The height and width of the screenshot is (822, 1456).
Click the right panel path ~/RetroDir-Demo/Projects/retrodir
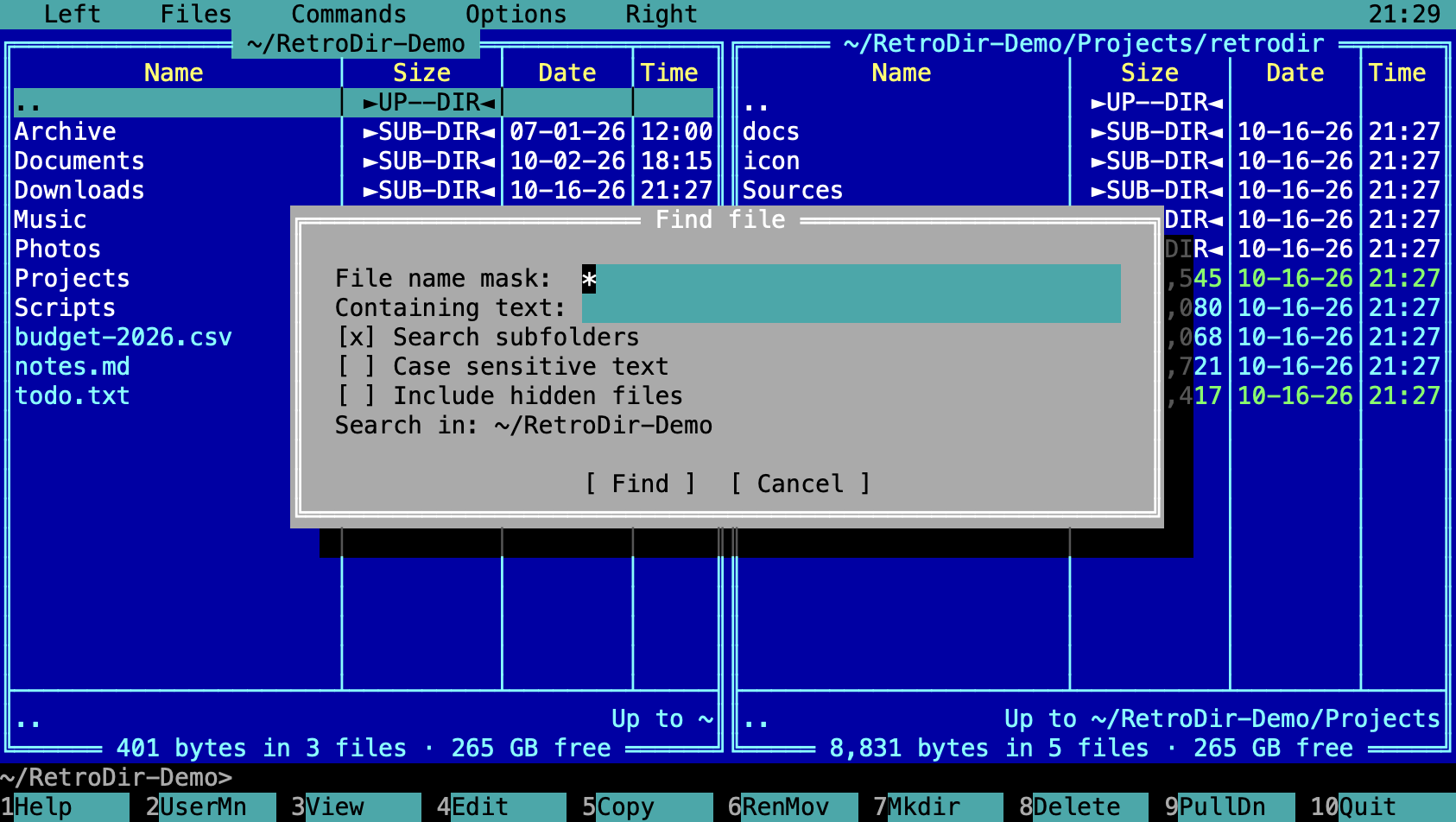[1085, 43]
